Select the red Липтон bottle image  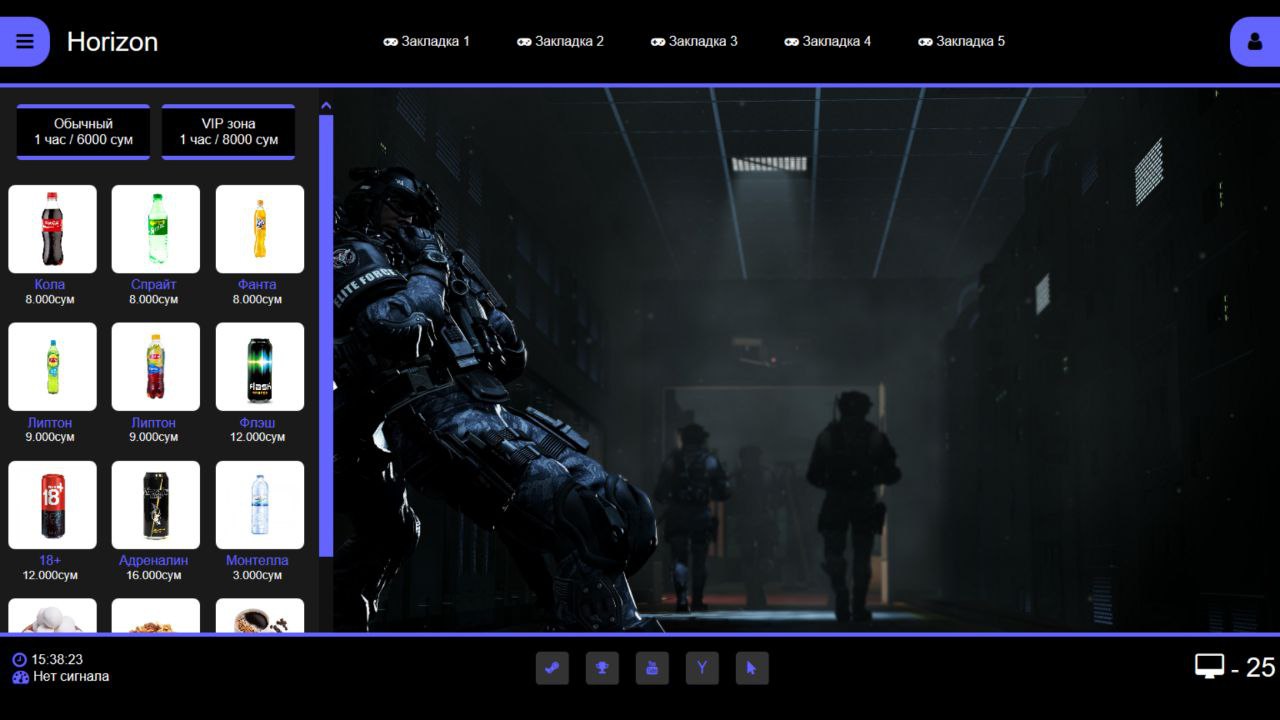tap(156, 367)
